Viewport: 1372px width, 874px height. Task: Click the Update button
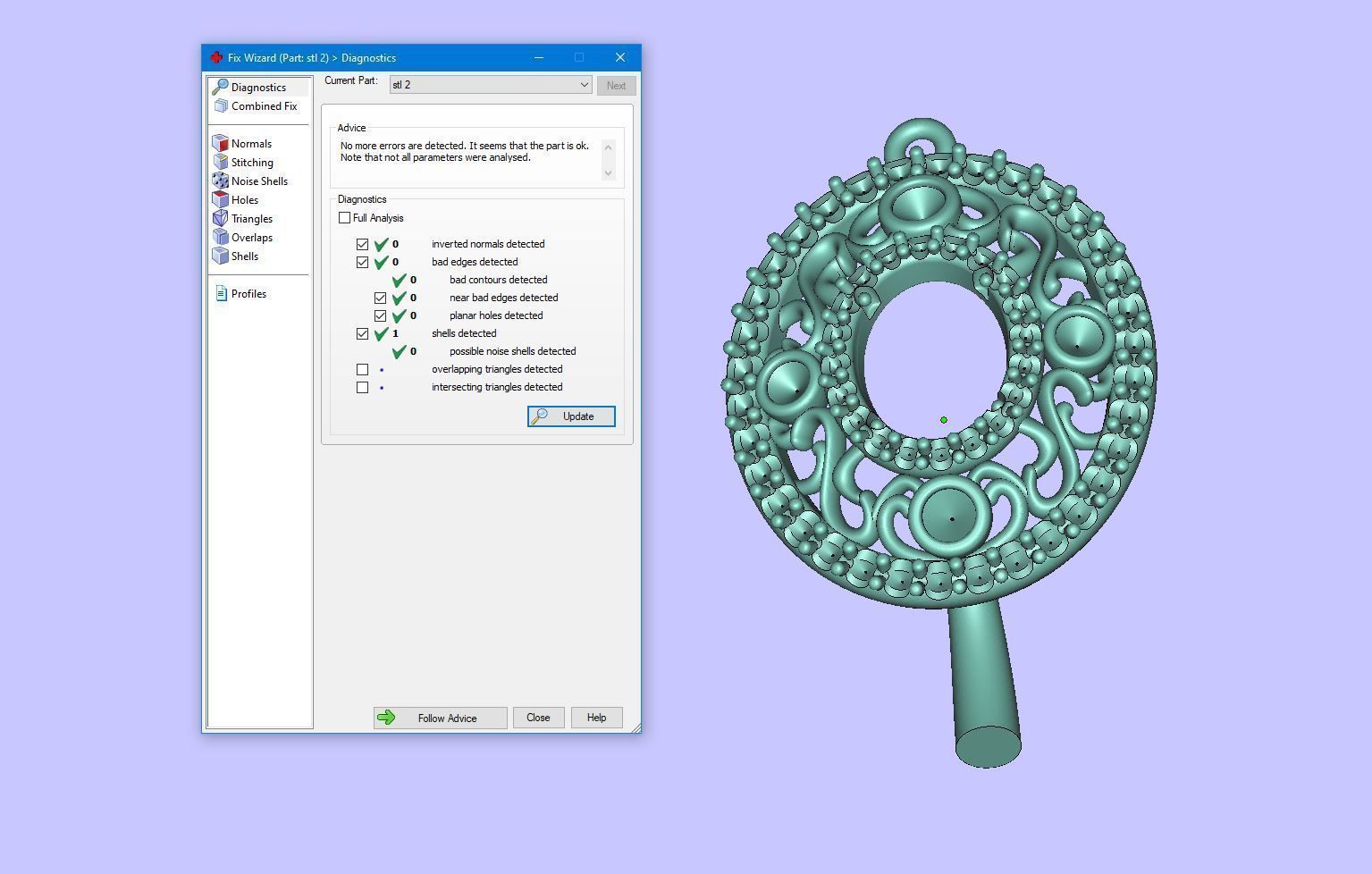coord(571,416)
